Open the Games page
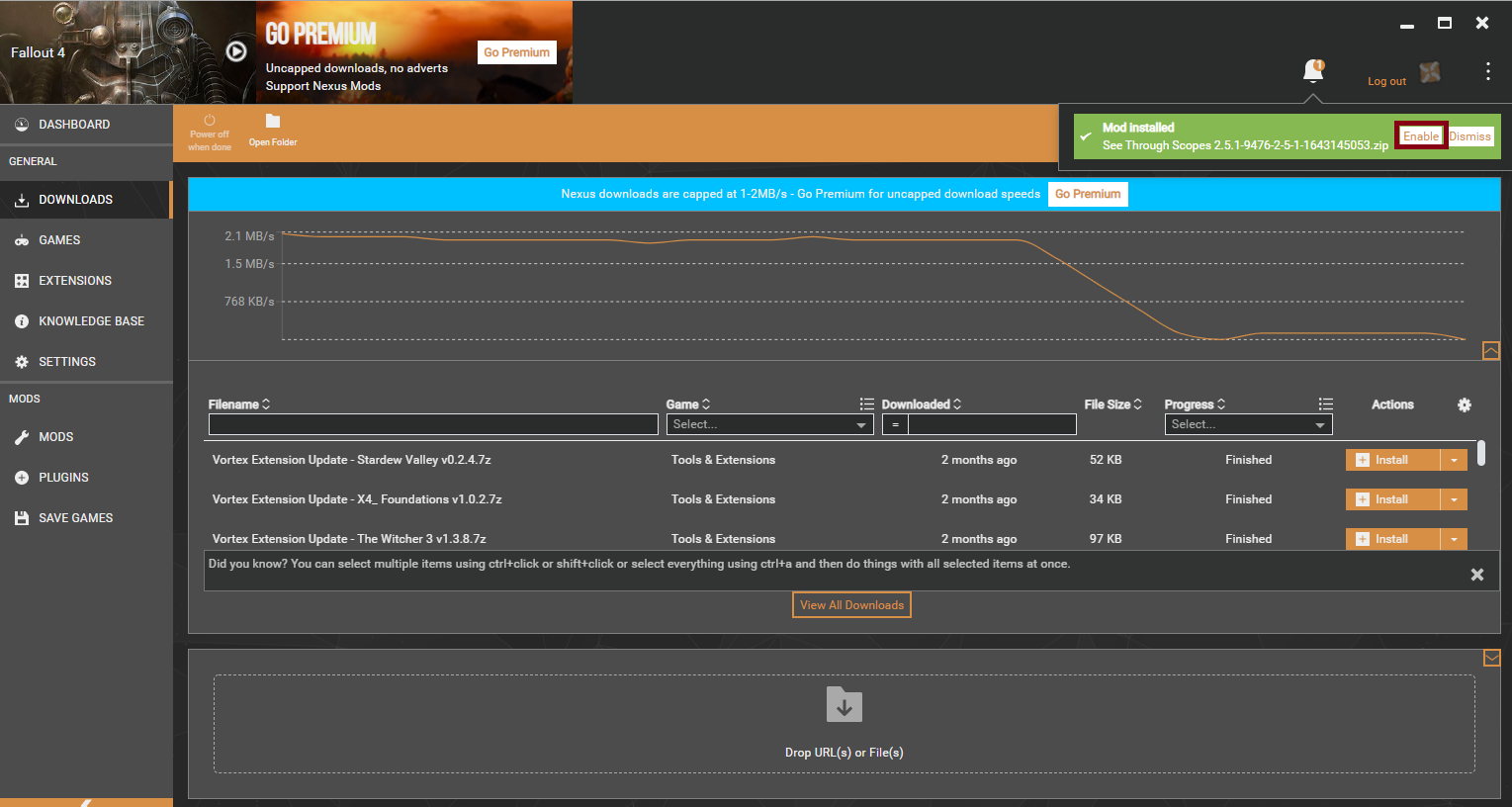The image size is (1512, 807). (86, 240)
